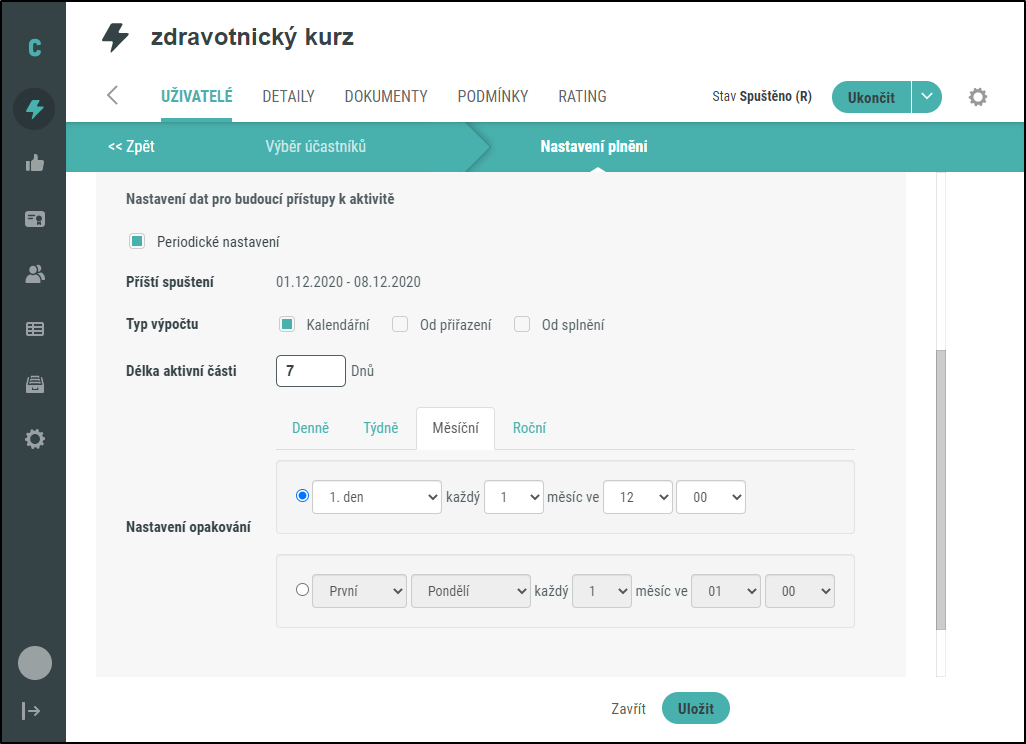Open the users group sidebar icon
This screenshot has width=1026, height=744.
click(34, 274)
